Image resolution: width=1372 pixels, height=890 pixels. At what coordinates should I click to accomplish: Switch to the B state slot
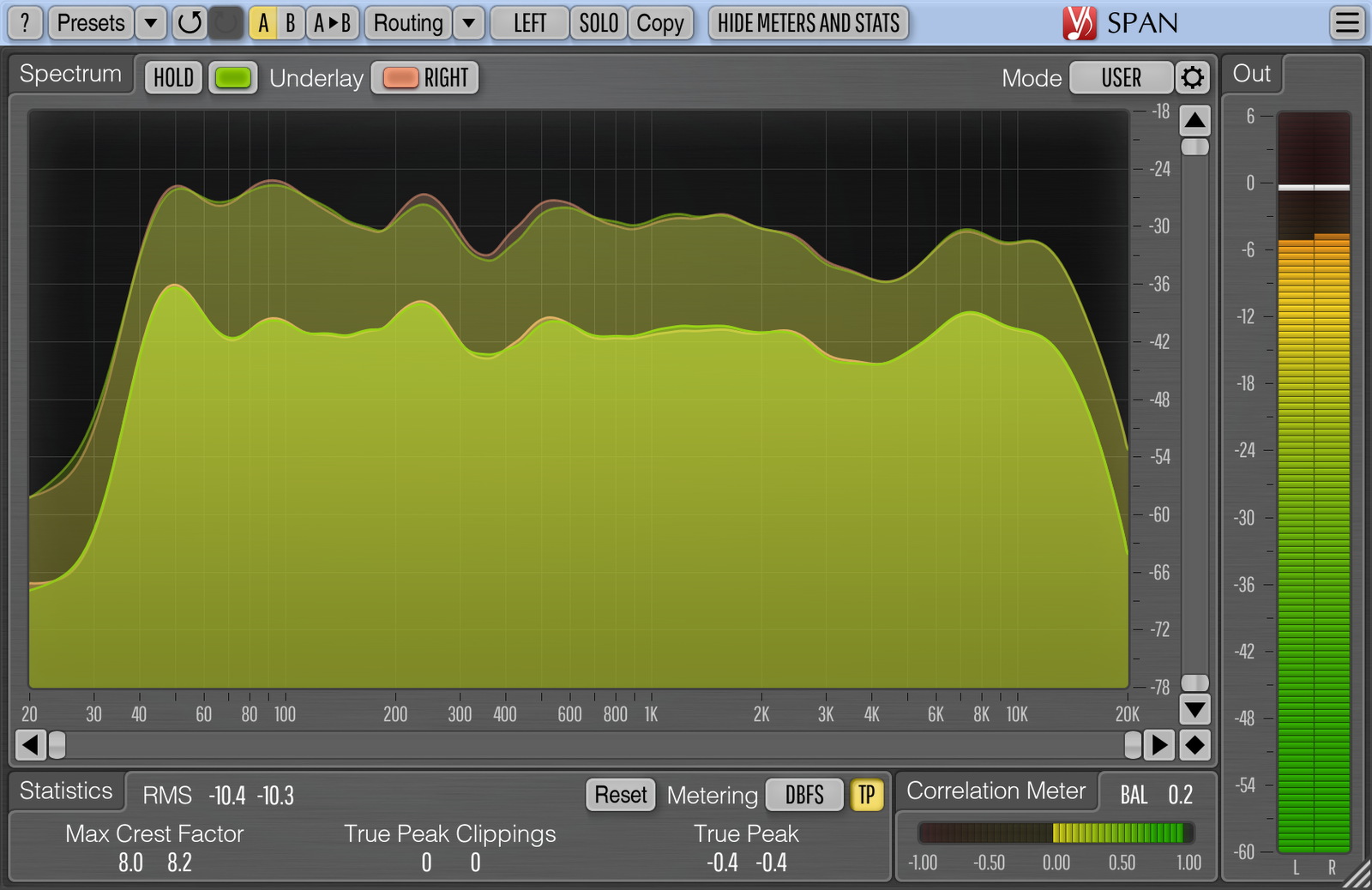click(x=291, y=23)
